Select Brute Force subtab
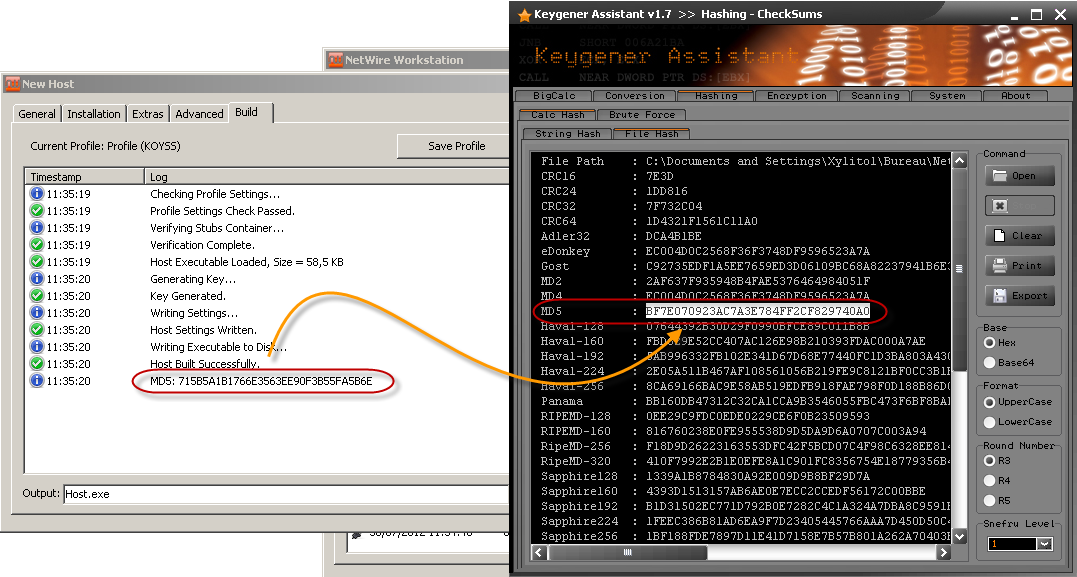Screen dimensions: 1077x577 (642, 115)
